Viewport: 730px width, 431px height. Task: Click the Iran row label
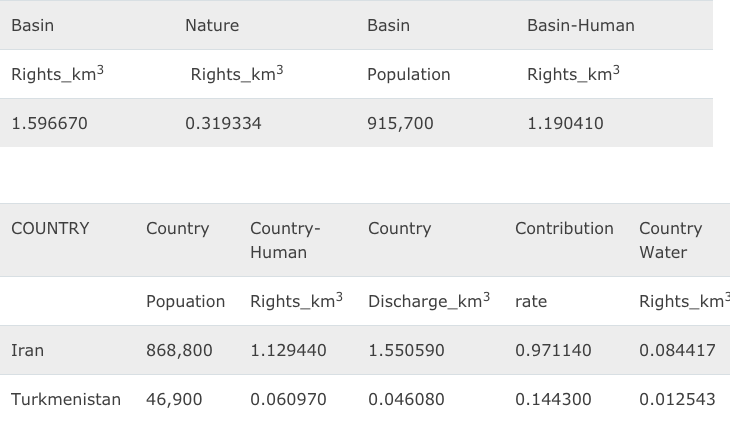coord(28,351)
